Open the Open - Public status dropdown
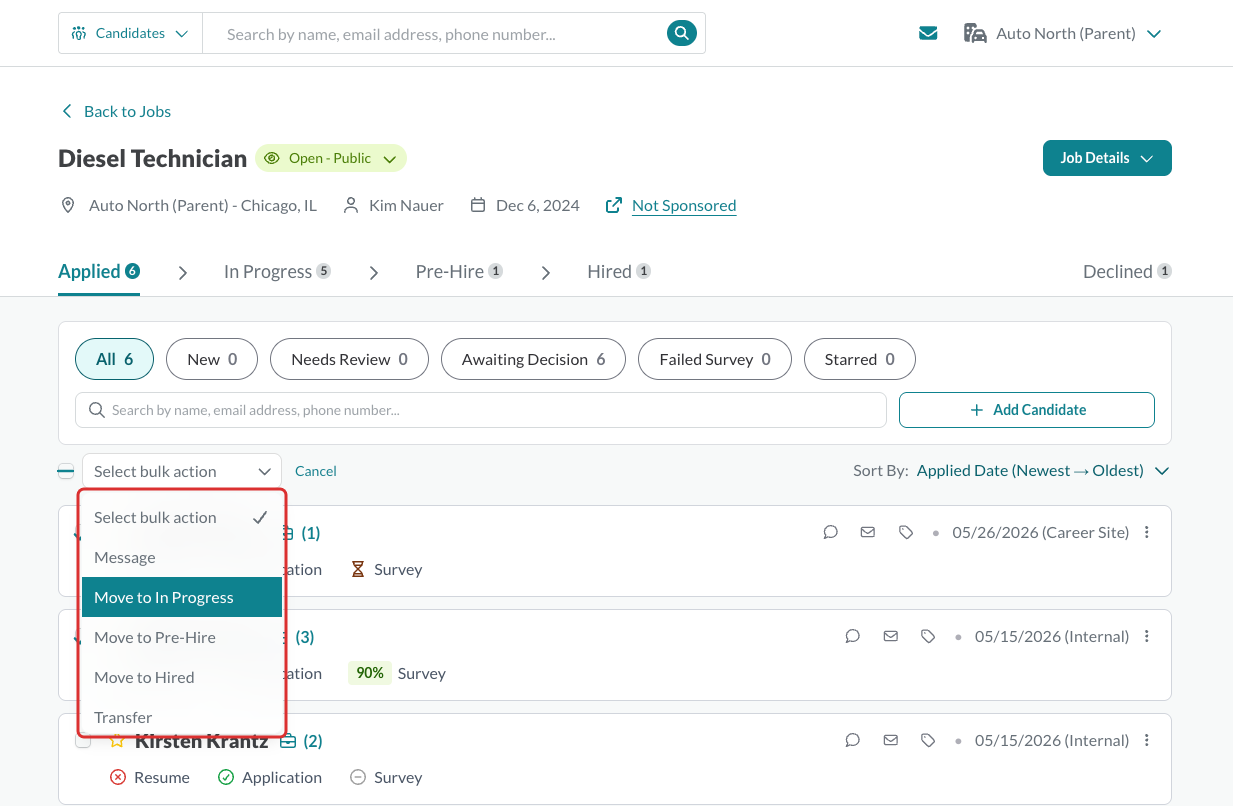 (x=331, y=158)
